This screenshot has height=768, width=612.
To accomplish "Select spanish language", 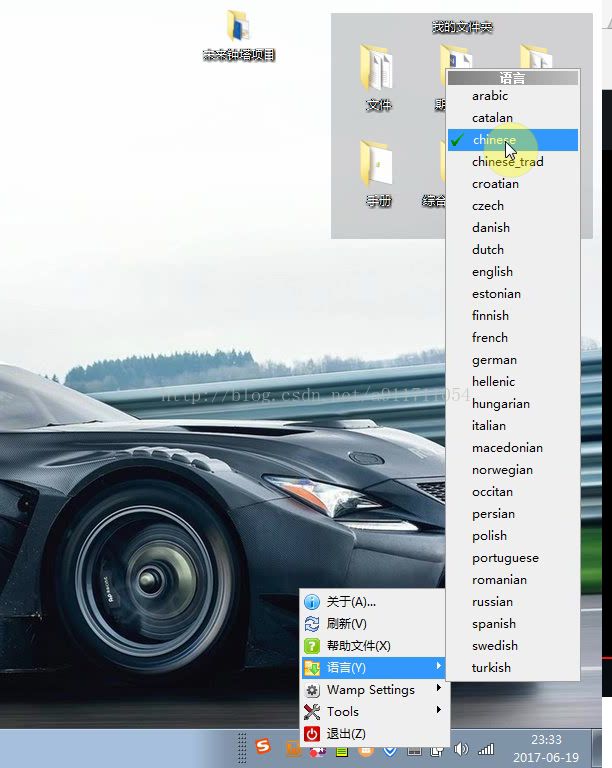I will tap(513, 624).
